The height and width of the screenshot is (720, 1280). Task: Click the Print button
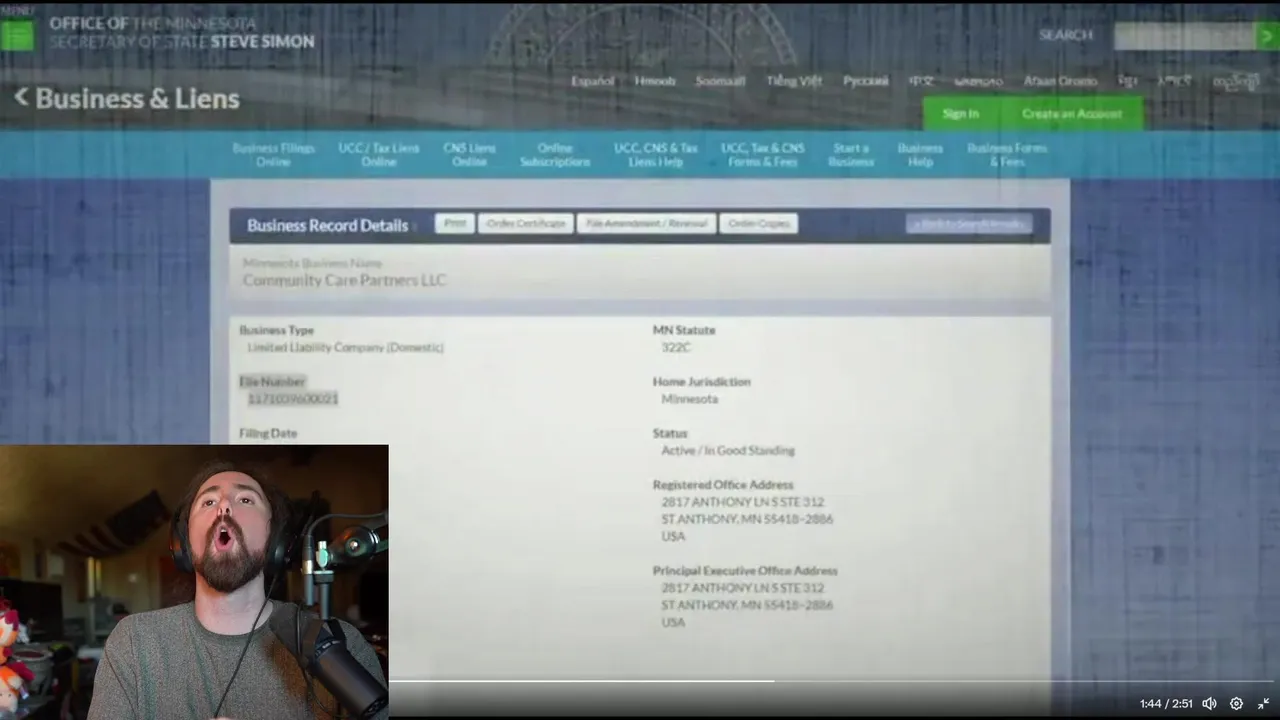point(455,223)
